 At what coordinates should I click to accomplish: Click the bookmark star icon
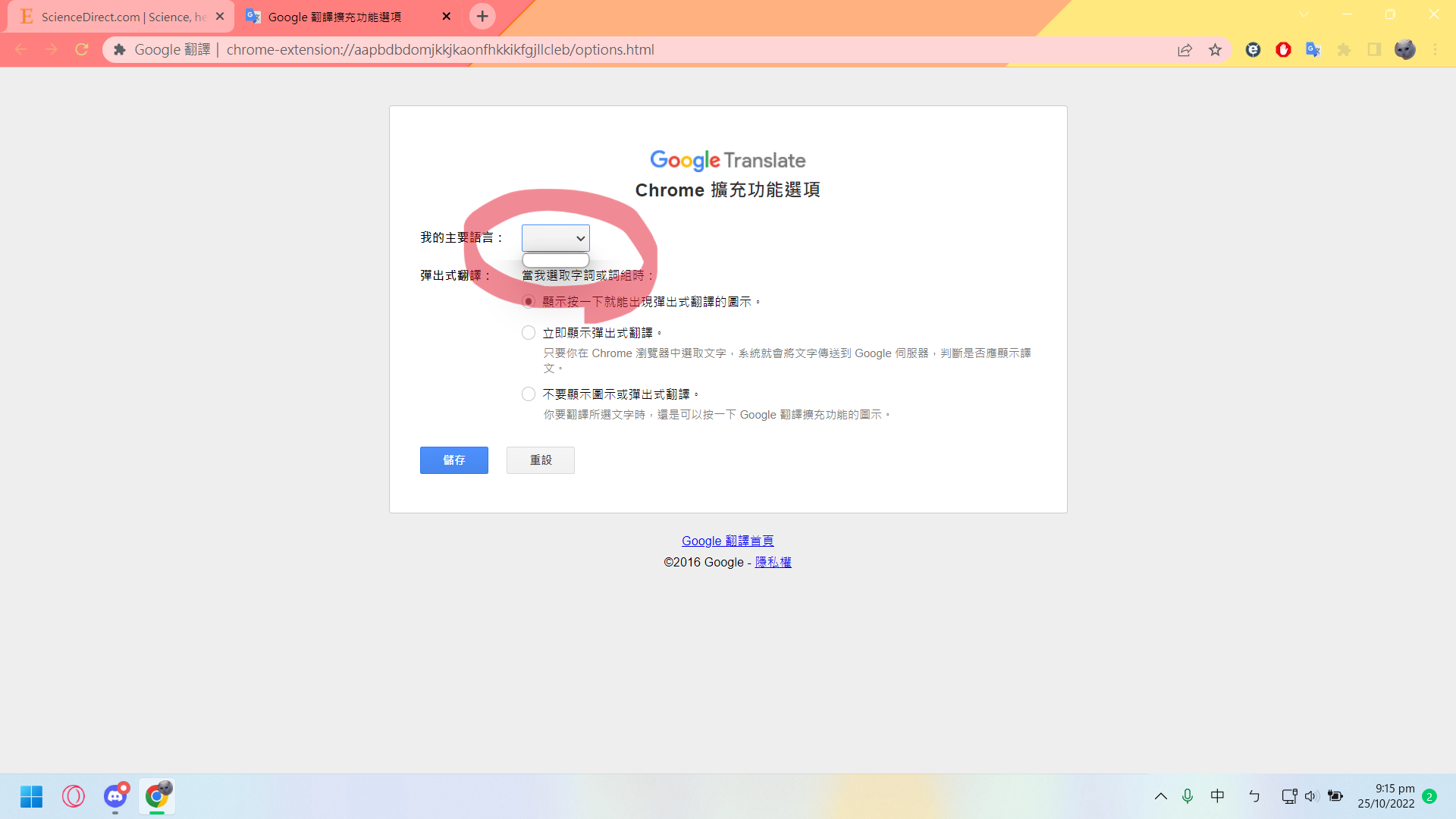(x=1215, y=50)
